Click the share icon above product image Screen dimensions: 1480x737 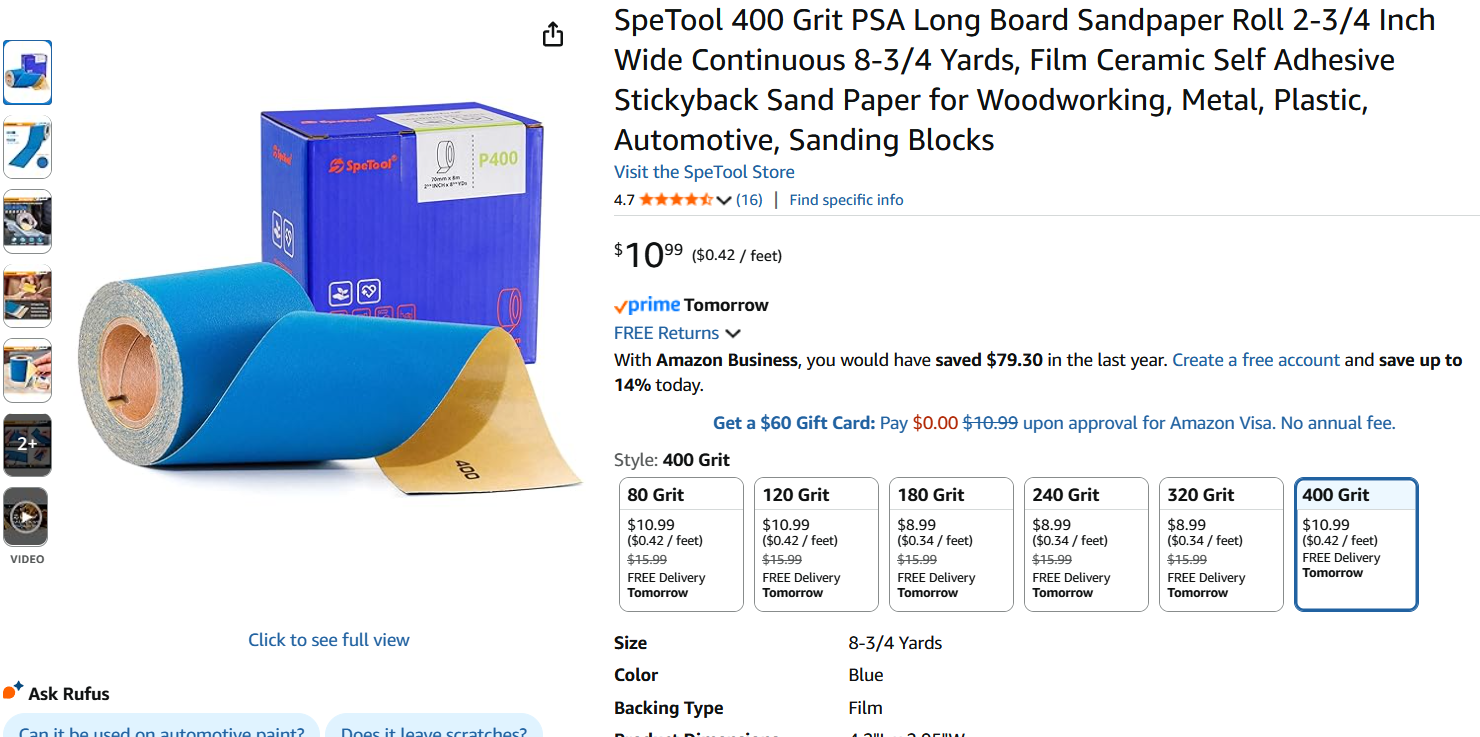553,35
